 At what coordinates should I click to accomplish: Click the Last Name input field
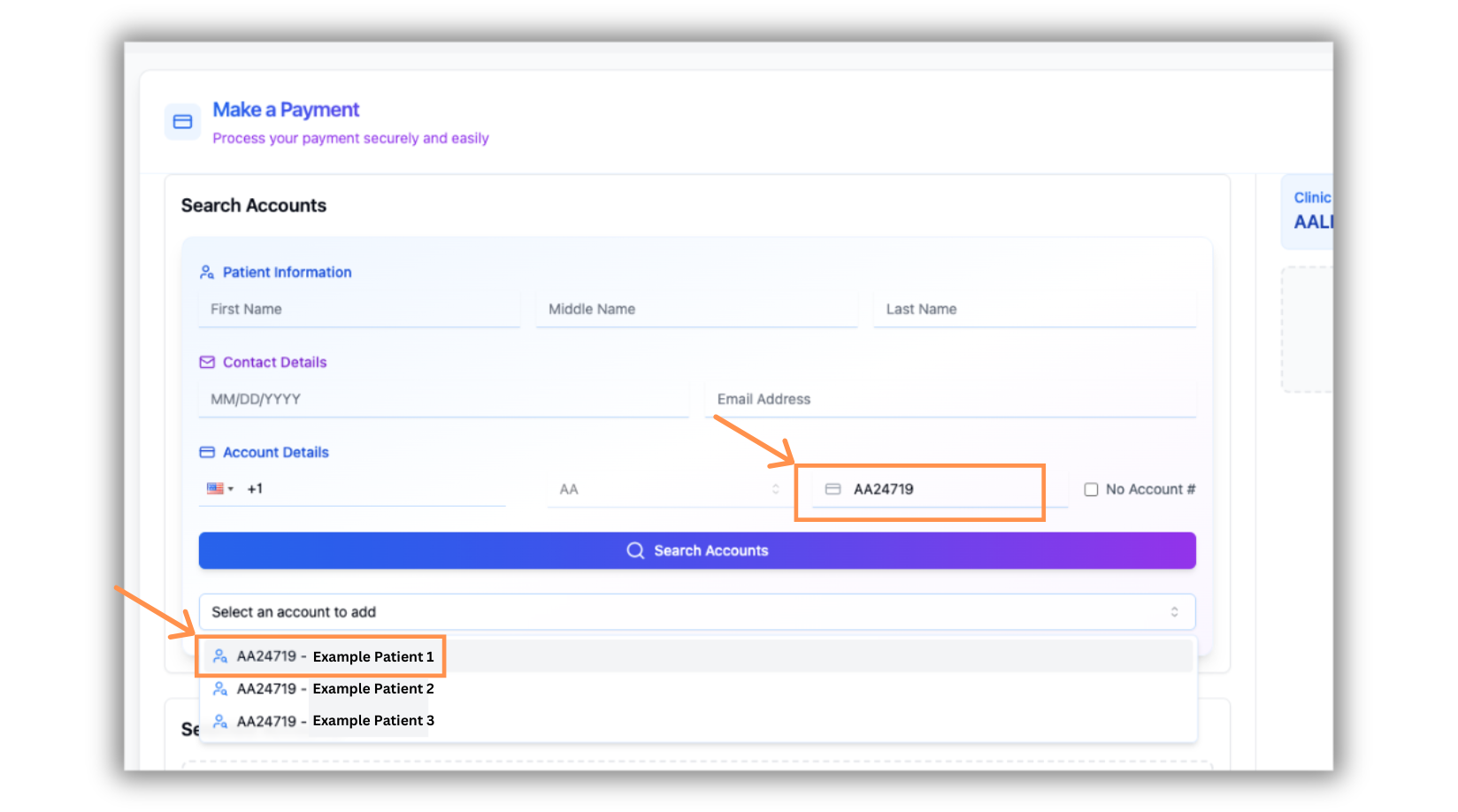tap(1034, 310)
